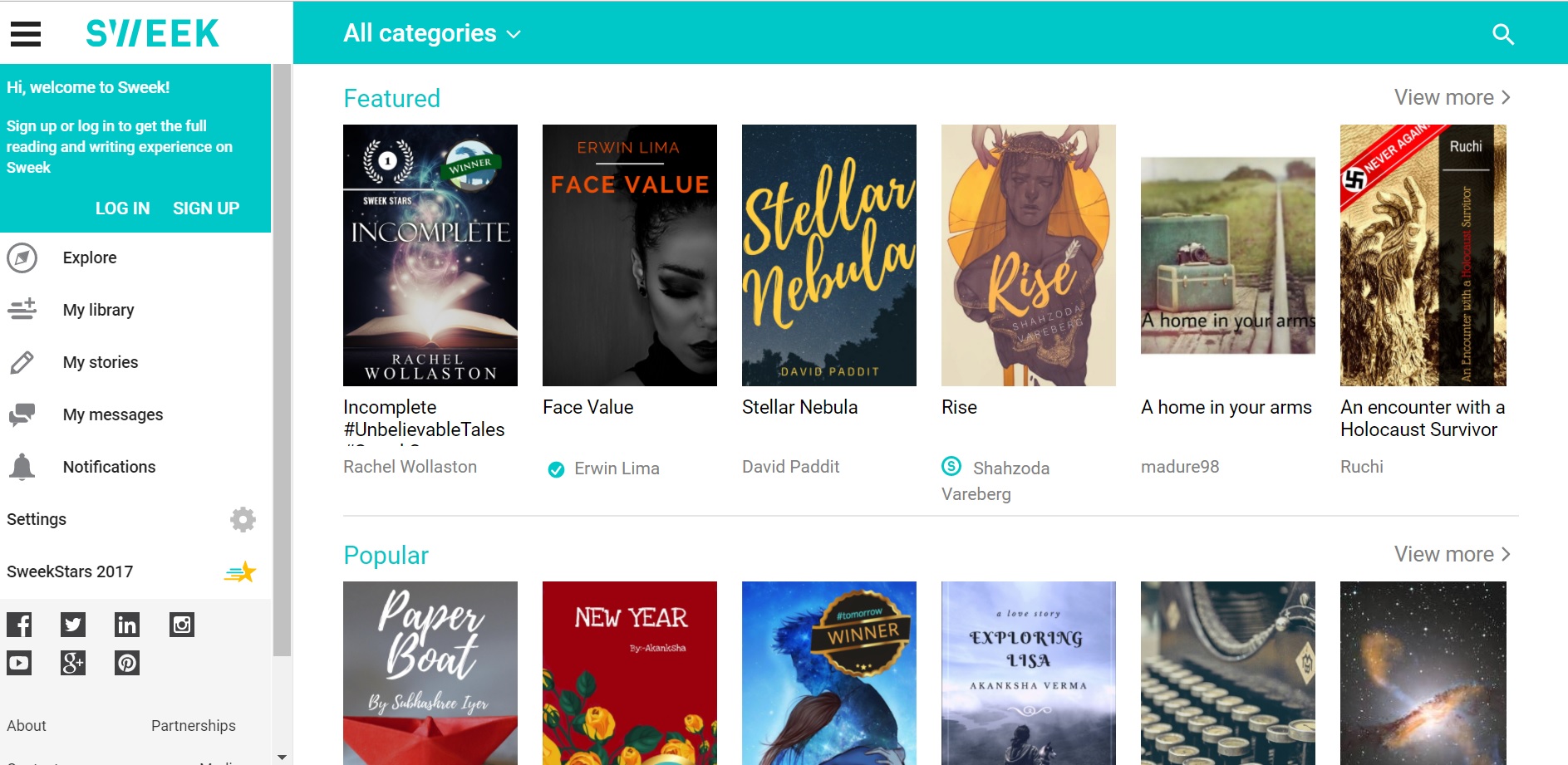Screen dimensions: 1568x765
Task: Click the Explore compass icon
Action: click(x=22, y=258)
